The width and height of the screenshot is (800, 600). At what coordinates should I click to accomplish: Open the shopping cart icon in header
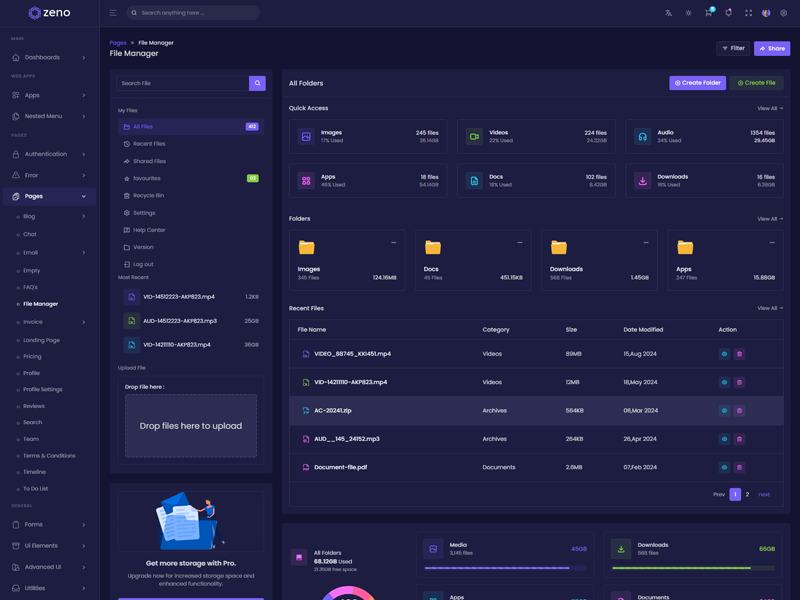click(x=708, y=13)
